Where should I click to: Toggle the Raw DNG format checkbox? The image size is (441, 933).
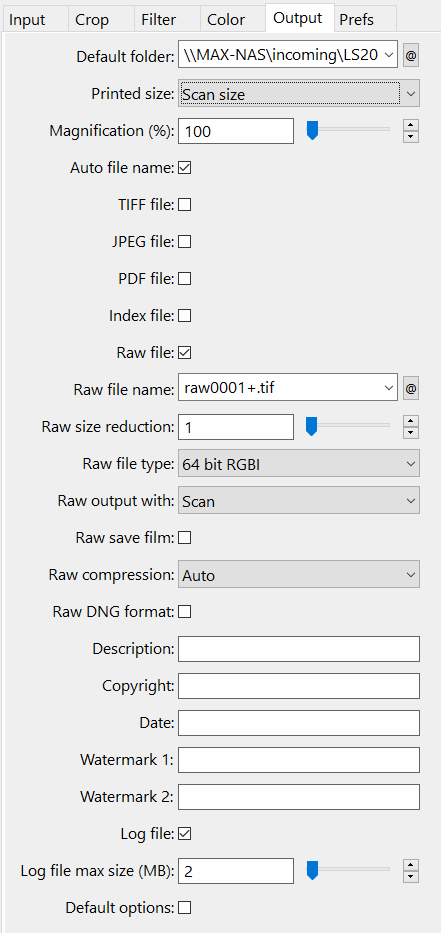(184, 612)
